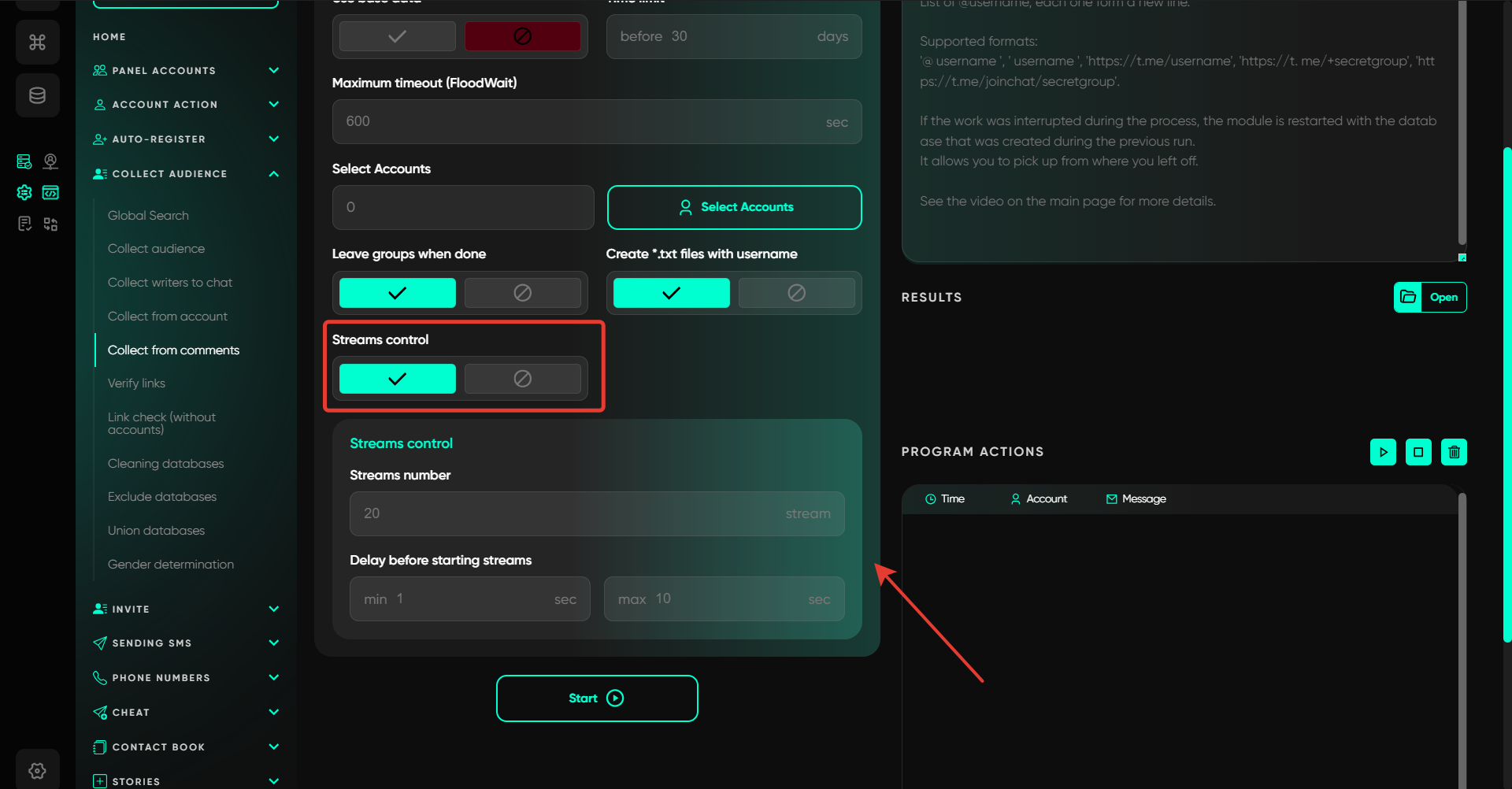
Task: Click the code window icon in left rail
Action: [50, 193]
